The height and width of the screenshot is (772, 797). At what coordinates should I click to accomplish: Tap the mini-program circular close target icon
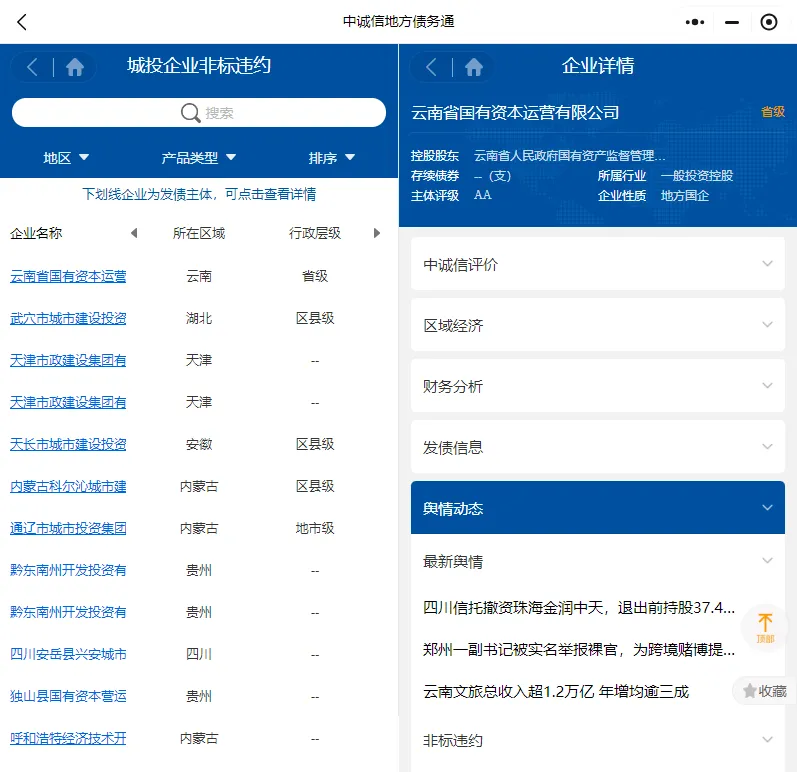pyautogui.click(x=769, y=22)
